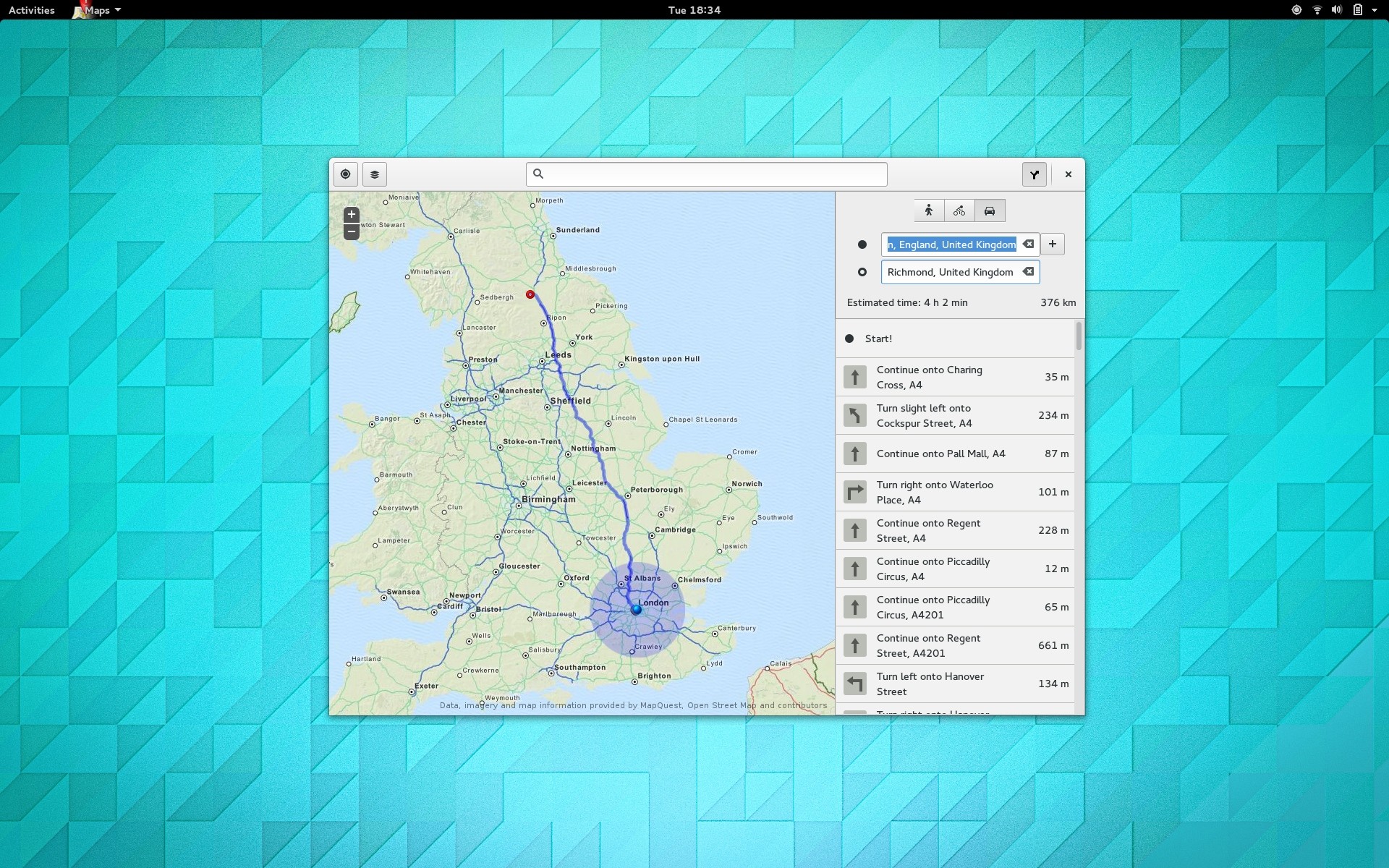Add a waypoint with the plus button
Screen dimensions: 1389x868
1053,244
